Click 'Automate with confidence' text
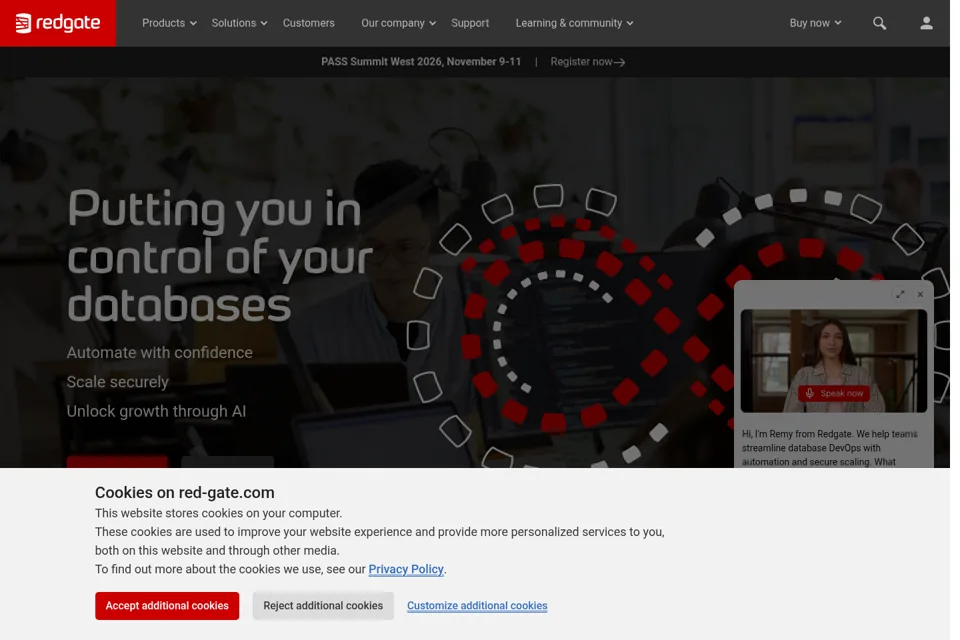Viewport: 960px width, 640px height. click(x=160, y=353)
